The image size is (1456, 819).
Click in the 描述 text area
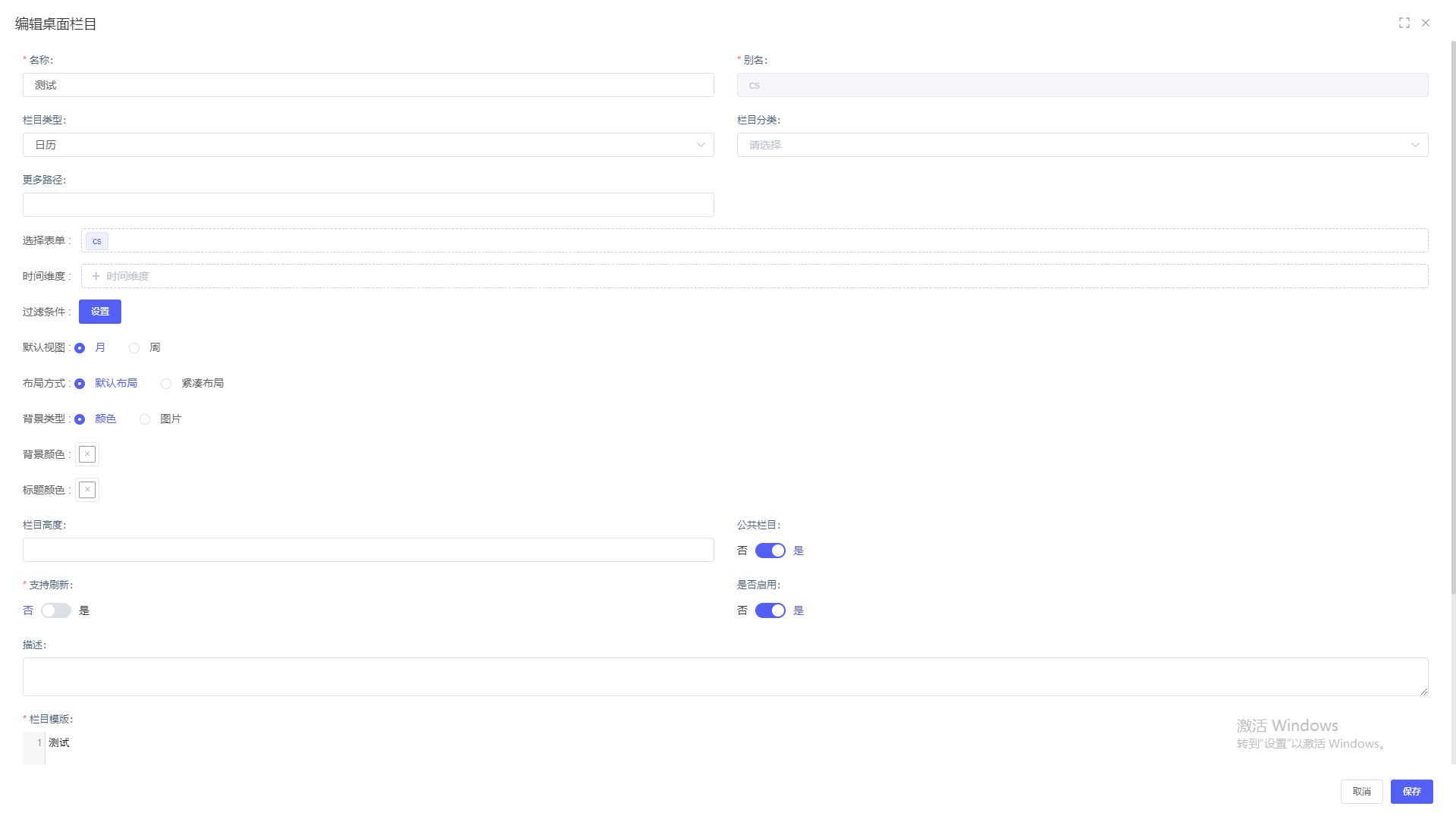point(725,676)
